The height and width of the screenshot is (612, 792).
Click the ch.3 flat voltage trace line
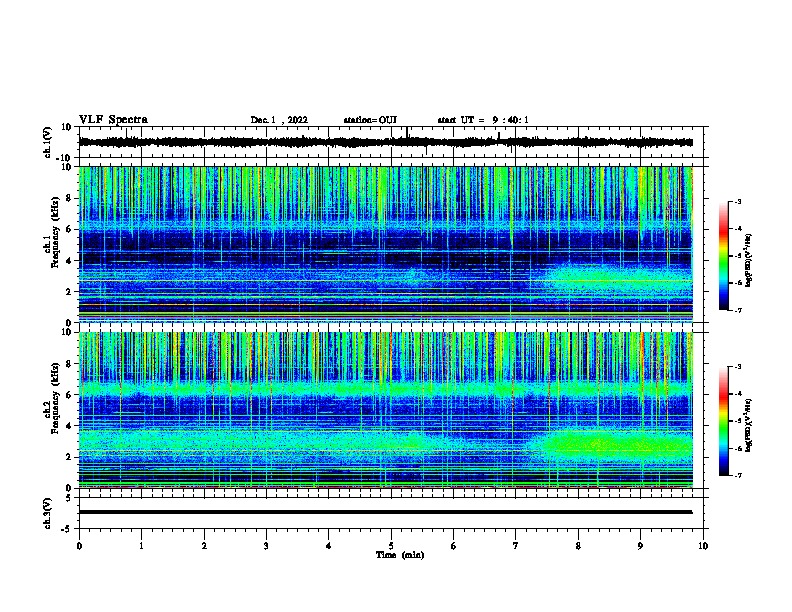pos(385,512)
